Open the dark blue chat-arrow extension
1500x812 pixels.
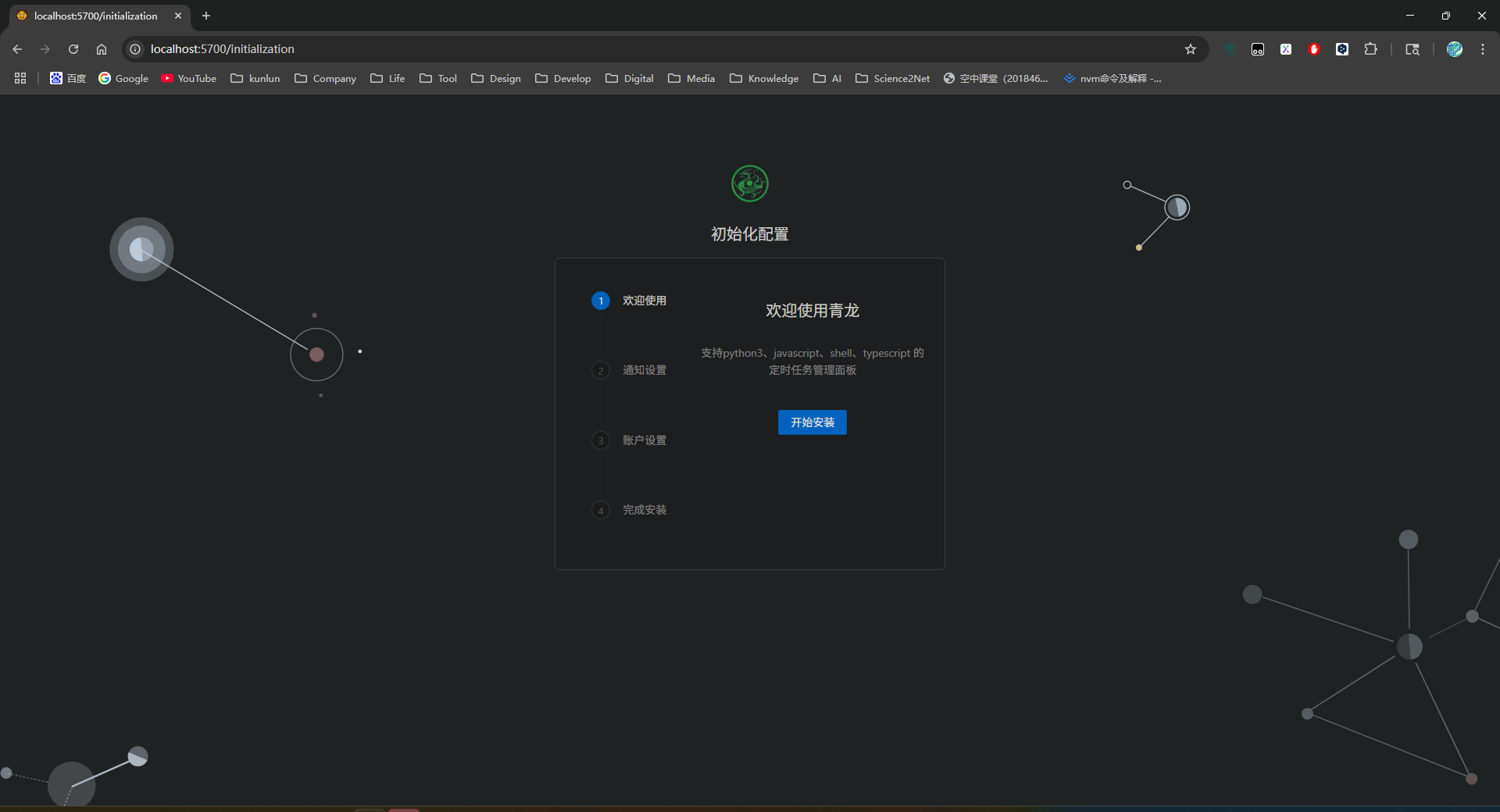(1342, 49)
